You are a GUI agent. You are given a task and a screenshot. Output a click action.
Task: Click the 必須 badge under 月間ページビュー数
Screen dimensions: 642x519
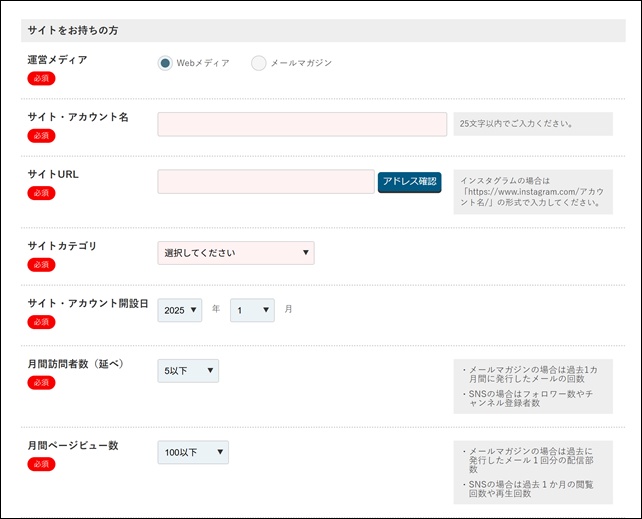point(41,464)
